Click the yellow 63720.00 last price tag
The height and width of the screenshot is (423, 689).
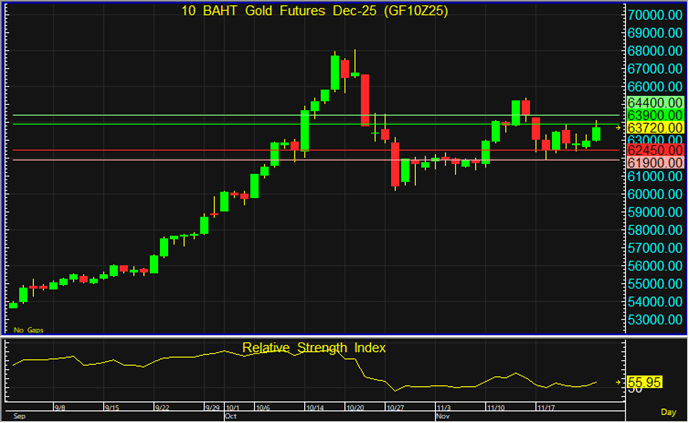coord(655,129)
